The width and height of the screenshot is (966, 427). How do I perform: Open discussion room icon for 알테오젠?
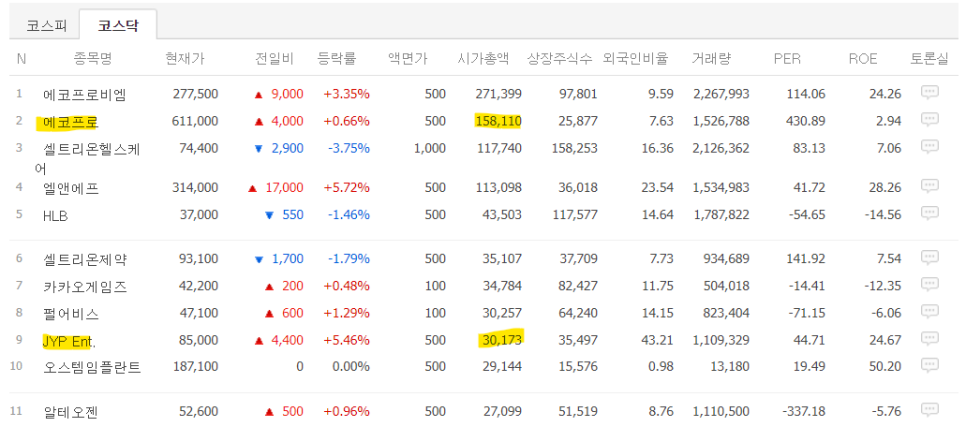point(929,409)
